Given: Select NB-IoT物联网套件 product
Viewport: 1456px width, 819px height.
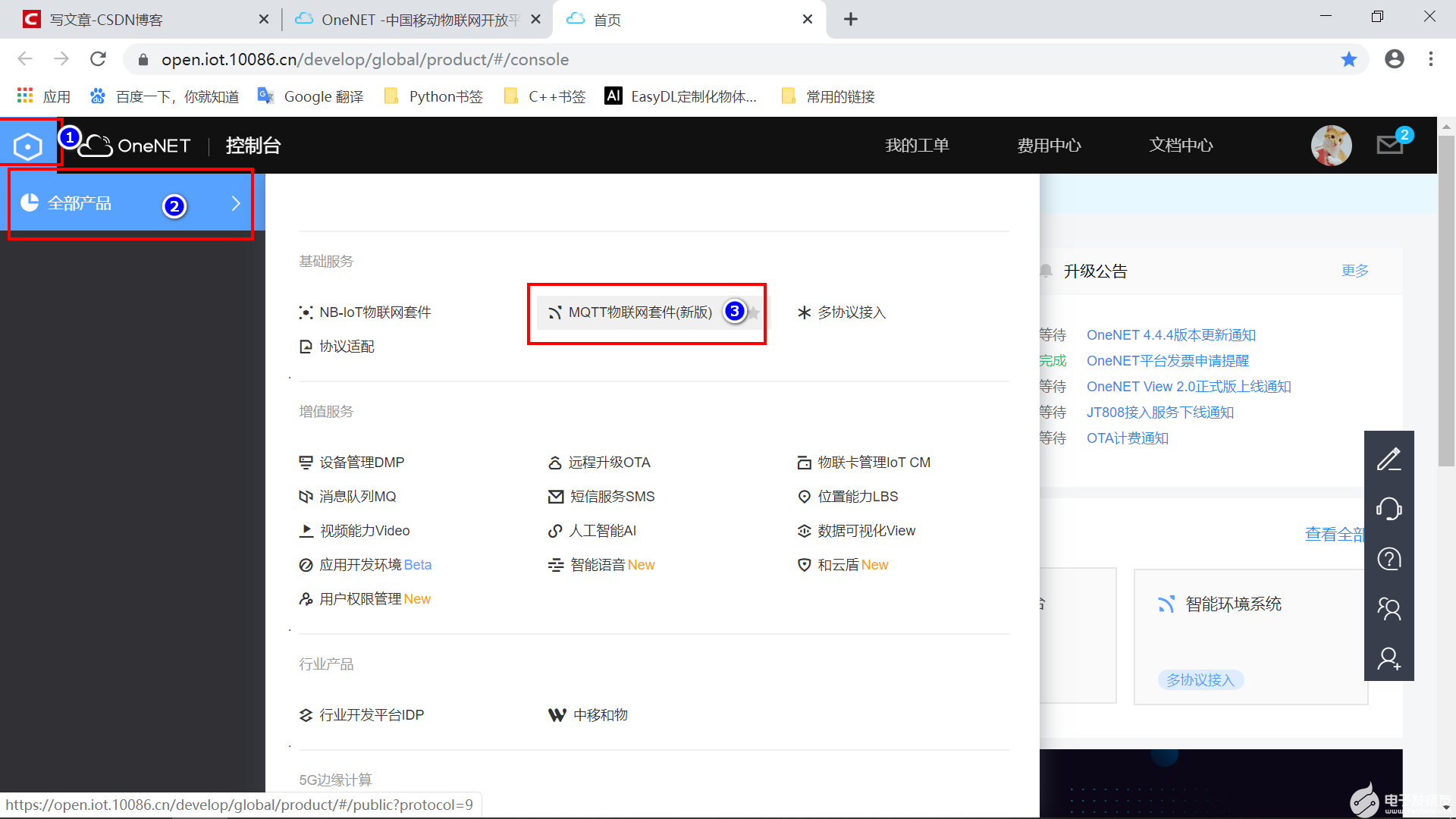Looking at the screenshot, I should pos(375,312).
